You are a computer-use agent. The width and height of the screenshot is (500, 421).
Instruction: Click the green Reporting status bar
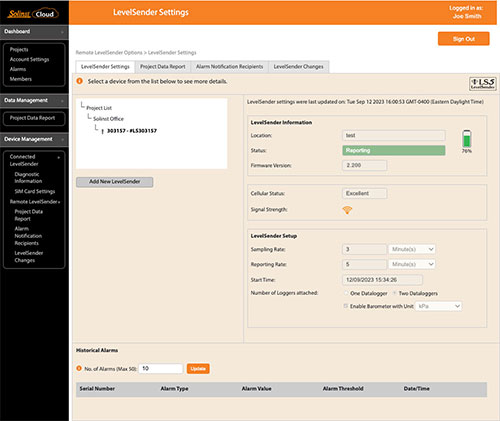point(394,150)
